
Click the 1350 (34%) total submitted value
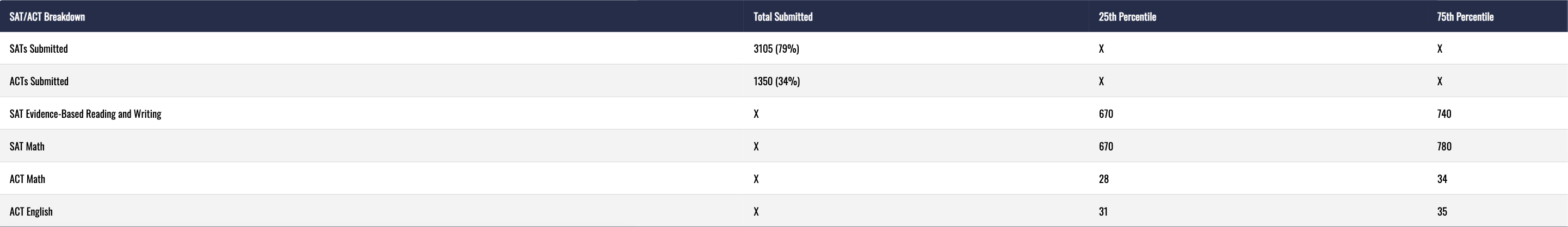pos(777,81)
